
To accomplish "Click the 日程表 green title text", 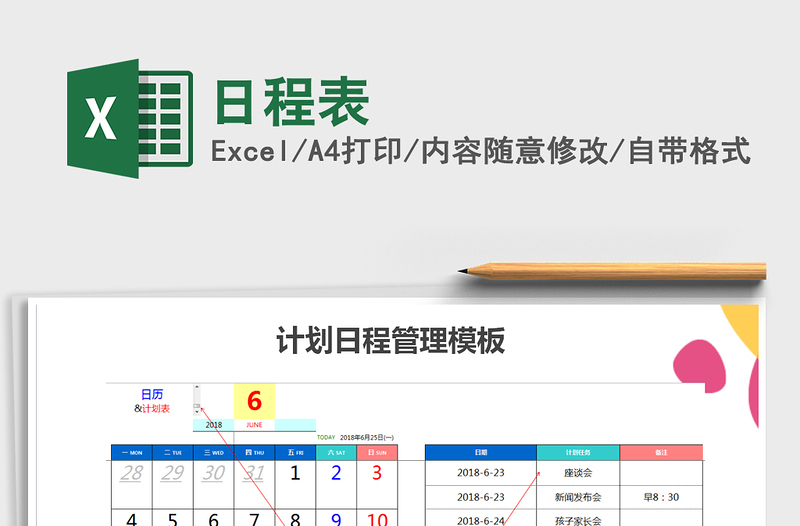I will pyautogui.click(x=292, y=101).
